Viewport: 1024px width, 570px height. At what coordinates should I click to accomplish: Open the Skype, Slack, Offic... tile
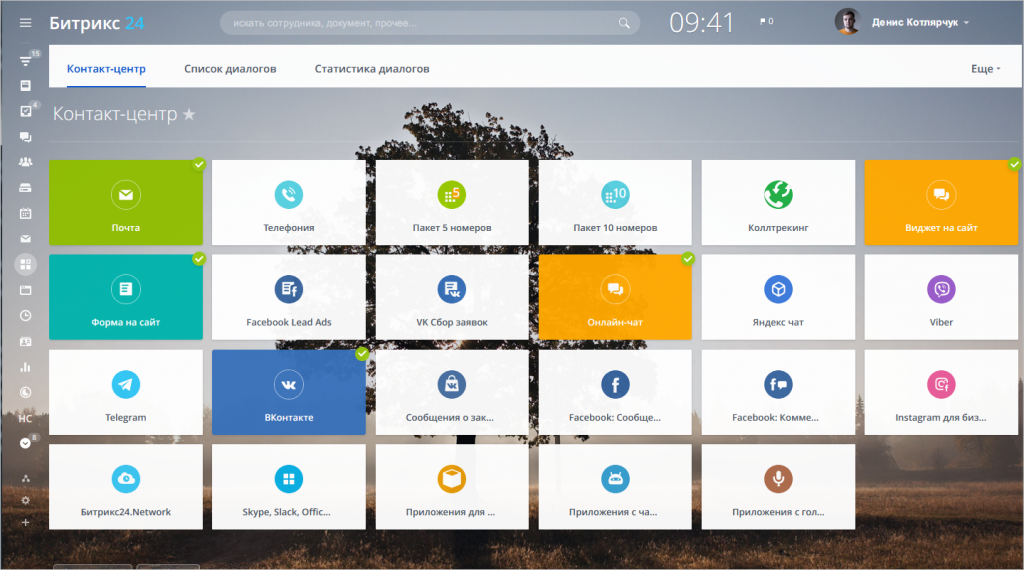289,487
